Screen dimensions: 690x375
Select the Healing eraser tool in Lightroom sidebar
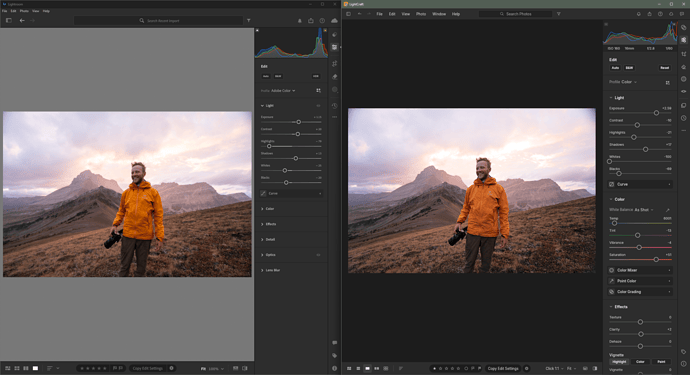[334, 77]
